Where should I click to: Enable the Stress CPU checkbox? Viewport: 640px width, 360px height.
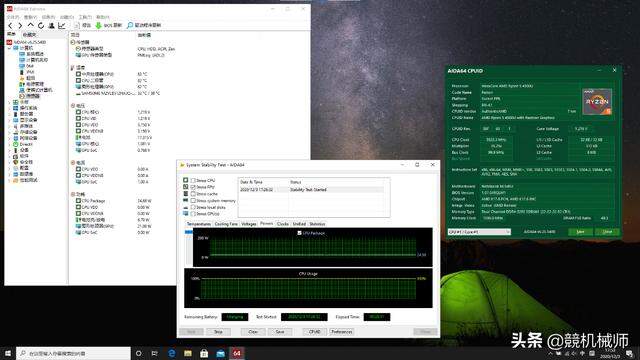(x=193, y=180)
